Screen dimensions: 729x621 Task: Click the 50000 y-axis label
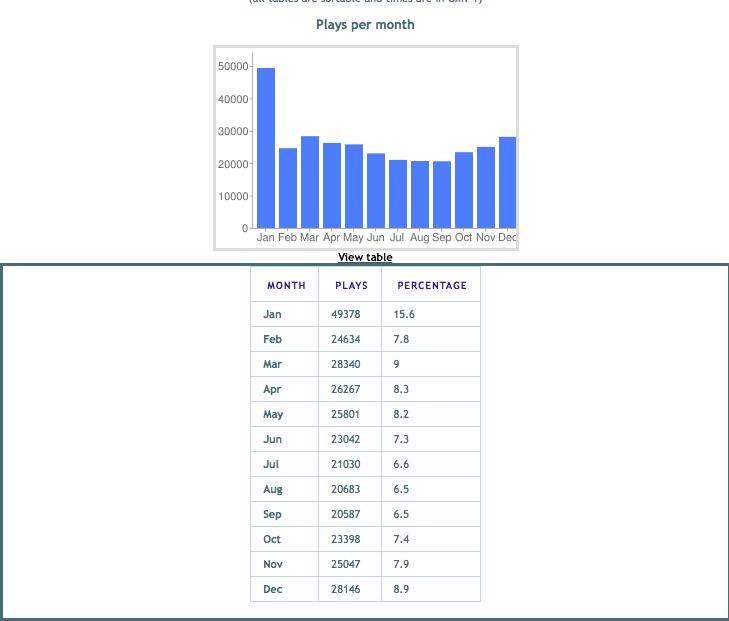[233, 66]
